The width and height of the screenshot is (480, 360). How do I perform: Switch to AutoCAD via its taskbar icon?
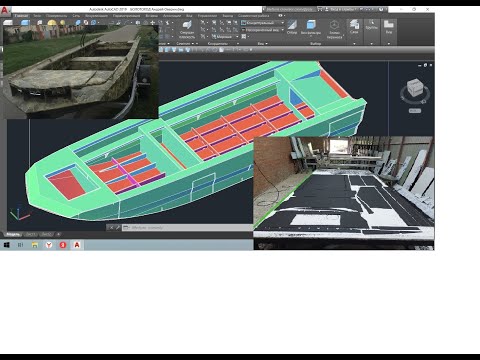tap(77, 245)
